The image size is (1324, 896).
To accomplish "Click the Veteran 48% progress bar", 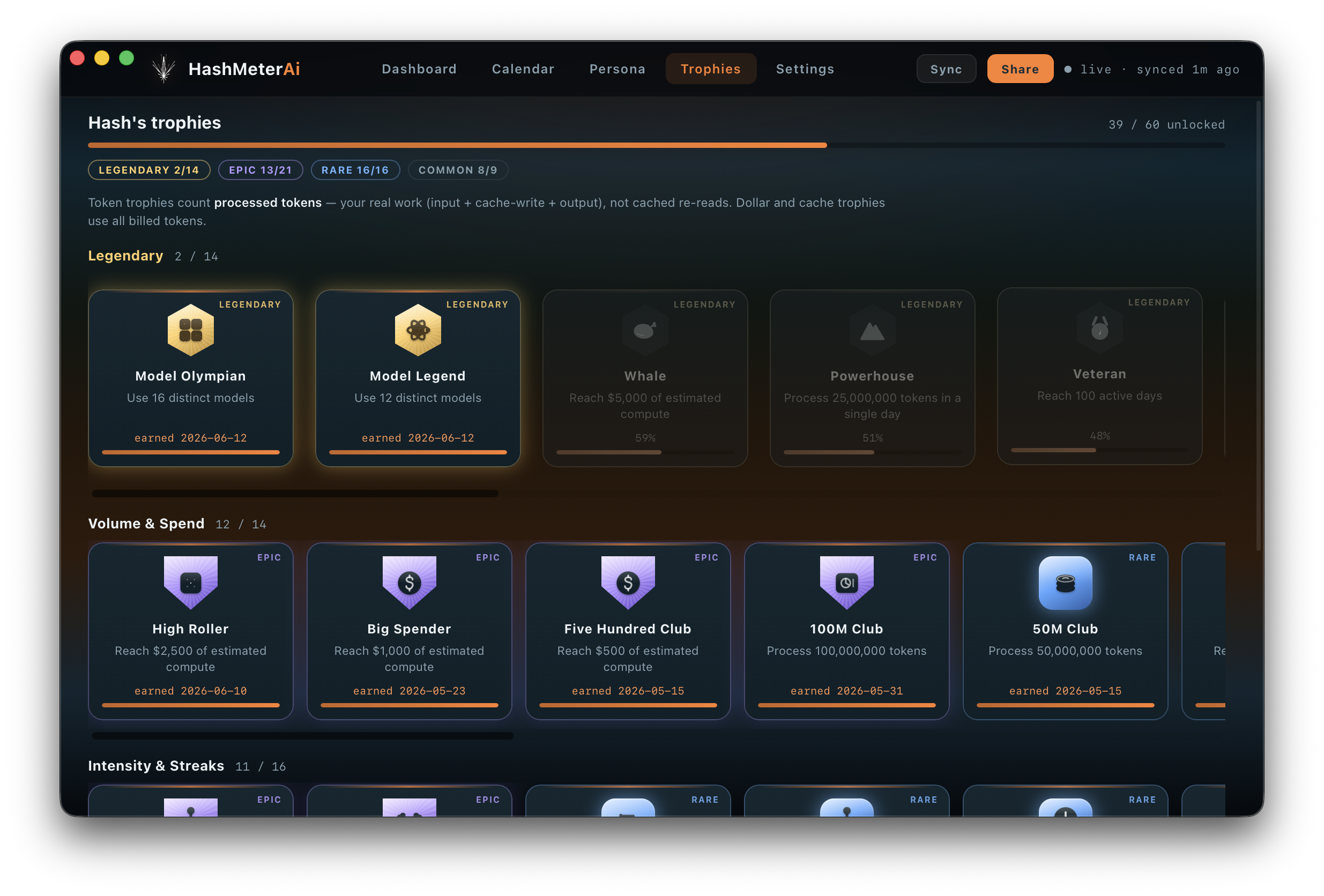I will (x=1099, y=450).
